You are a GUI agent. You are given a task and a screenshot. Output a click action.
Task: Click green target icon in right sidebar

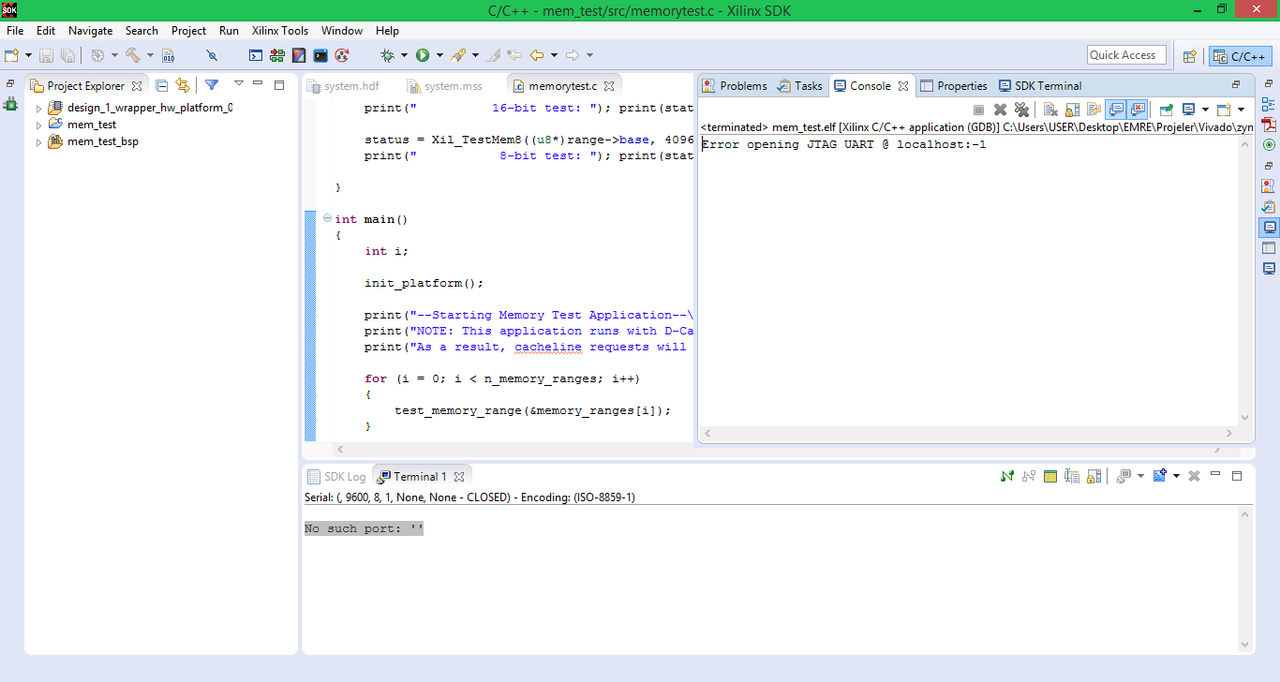coord(1269,144)
